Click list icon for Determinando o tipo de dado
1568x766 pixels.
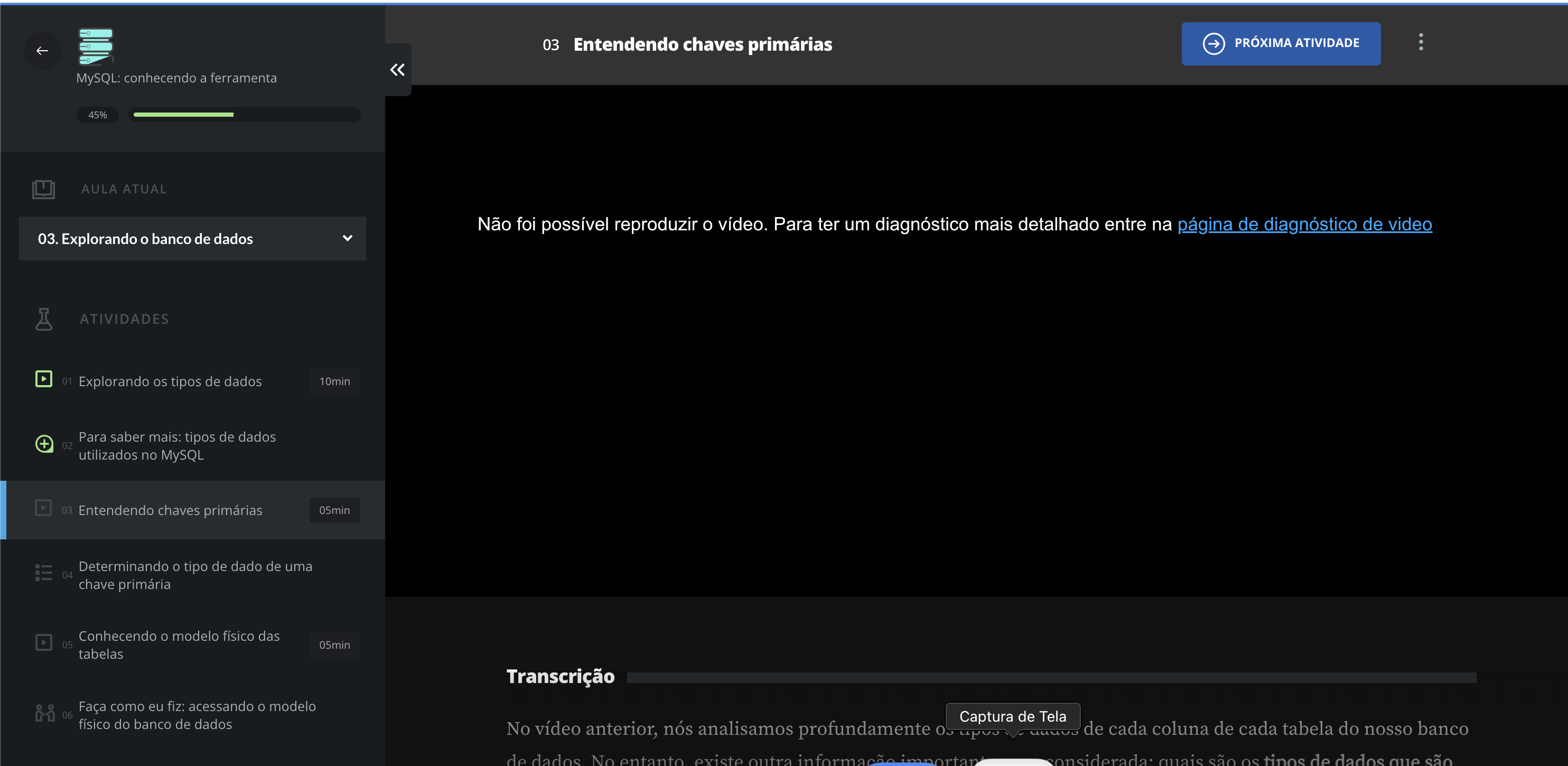[x=43, y=573]
